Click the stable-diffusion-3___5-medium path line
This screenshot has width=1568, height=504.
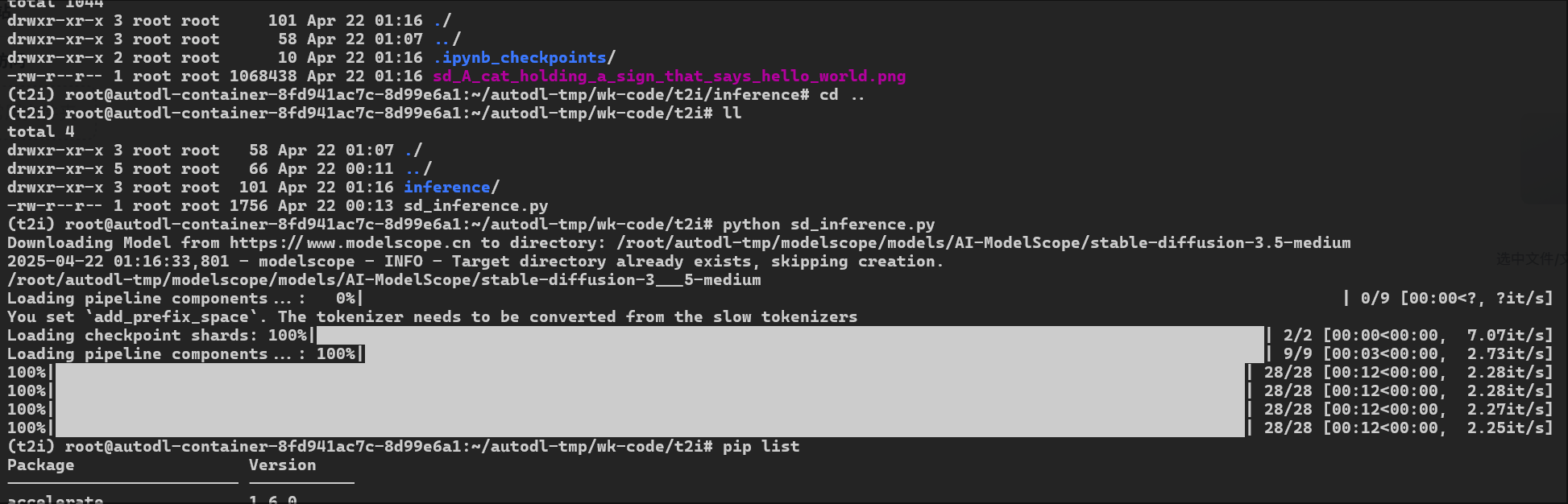click(x=384, y=280)
